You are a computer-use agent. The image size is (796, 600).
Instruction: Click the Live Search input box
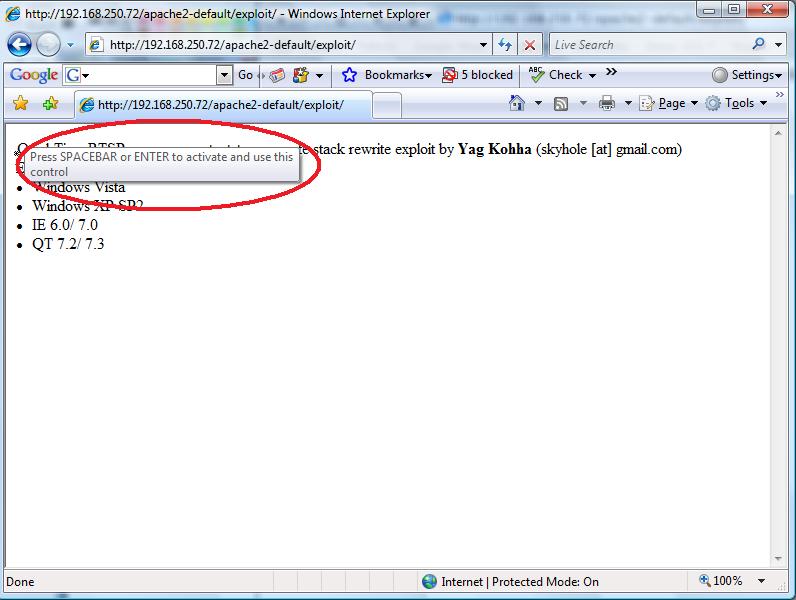pos(650,45)
